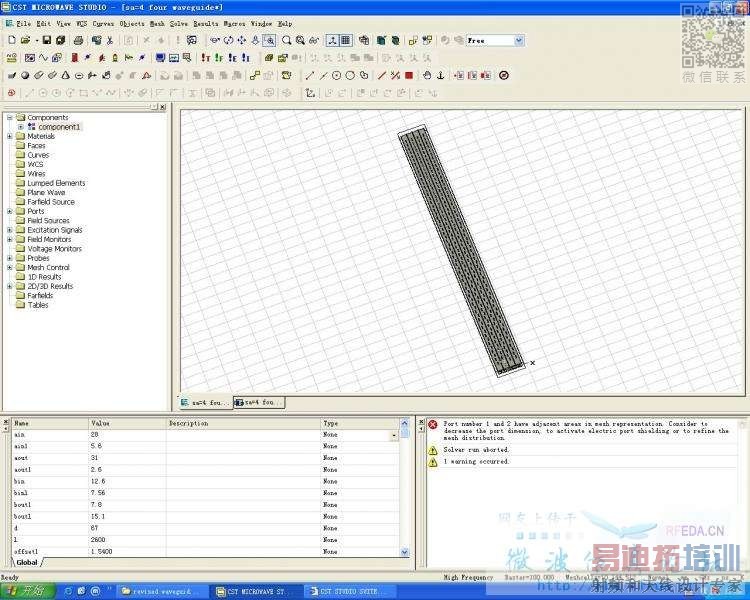Click the Save floppy disk icon

[47, 40]
